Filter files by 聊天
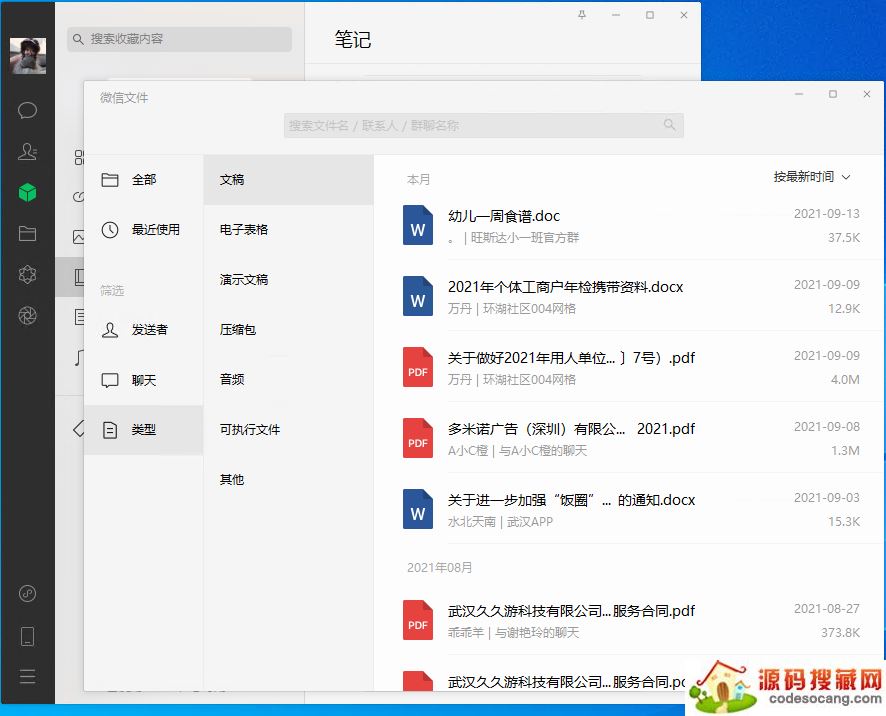The height and width of the screenshot is (716, 886). click(144, 380)
